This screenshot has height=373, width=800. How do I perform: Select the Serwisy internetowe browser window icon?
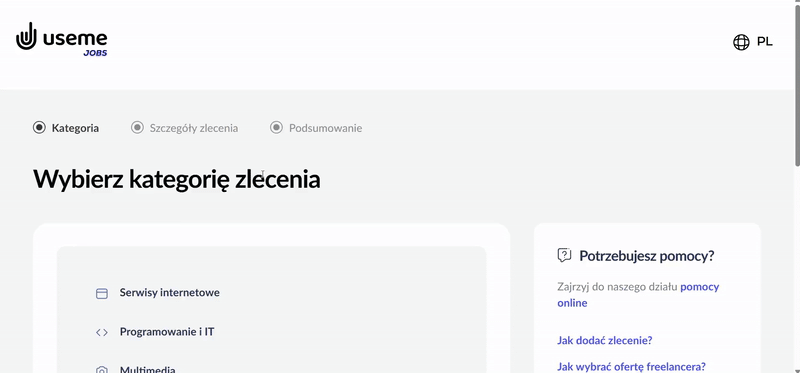coord(102,293)
